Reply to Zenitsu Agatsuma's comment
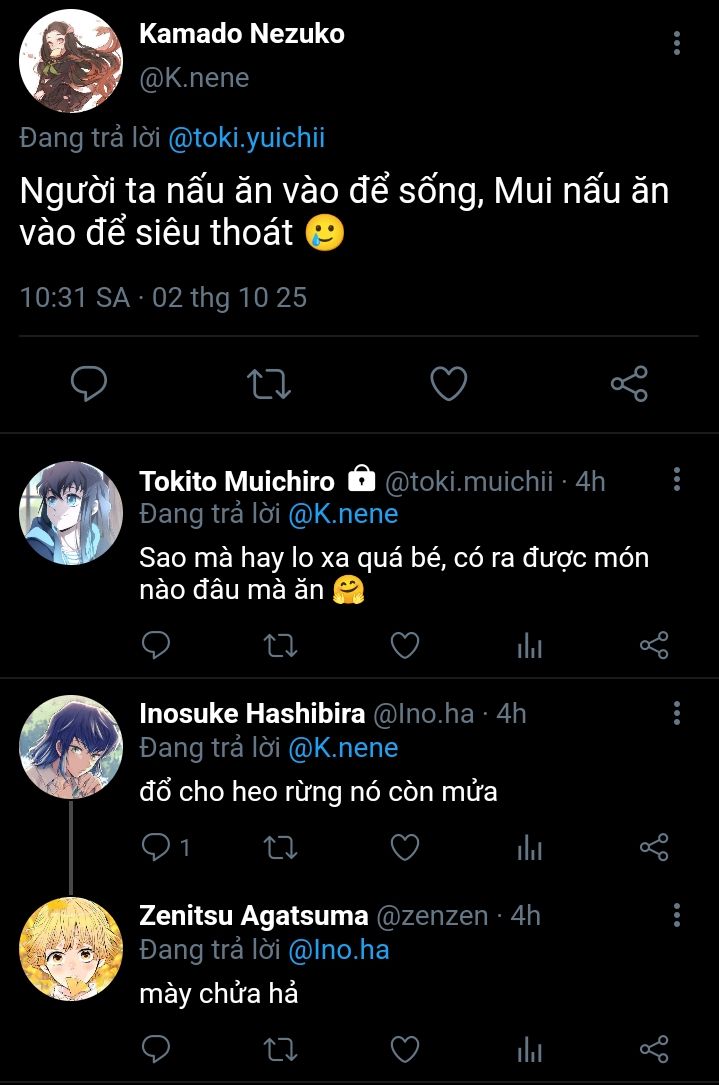This screenshot has width=719, height=1085. [155, 1049]
